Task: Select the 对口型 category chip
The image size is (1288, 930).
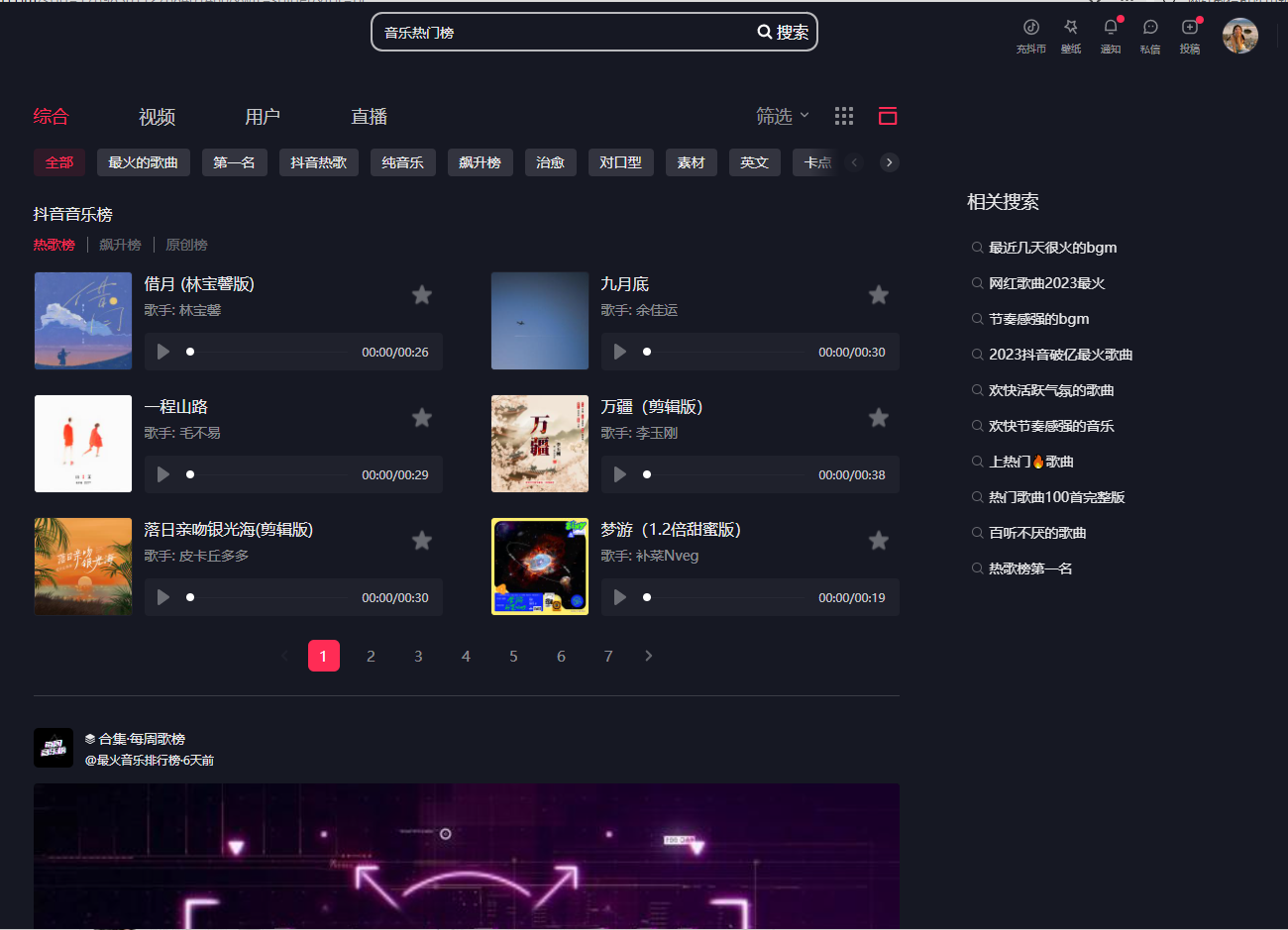Action: (x=621, y=162)
